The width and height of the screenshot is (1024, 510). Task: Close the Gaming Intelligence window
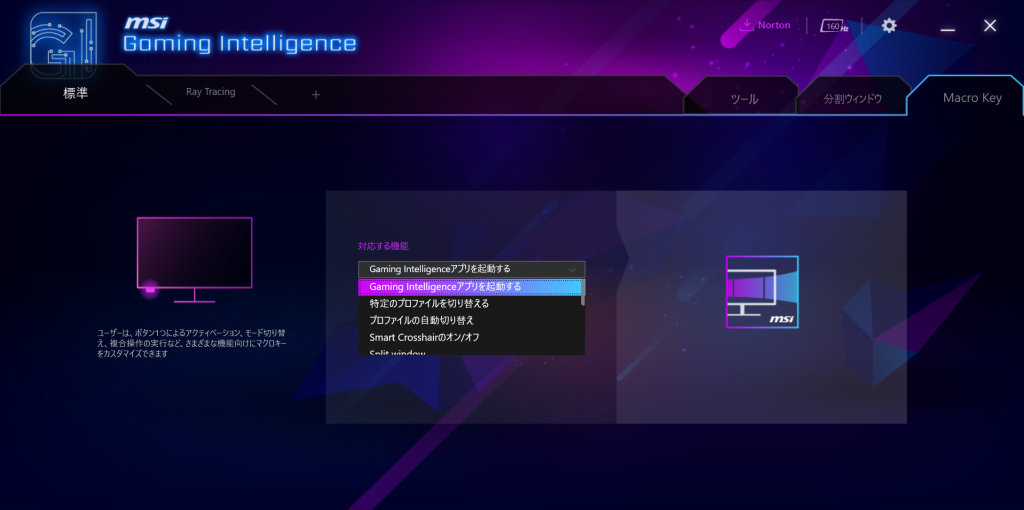point(990,25)
